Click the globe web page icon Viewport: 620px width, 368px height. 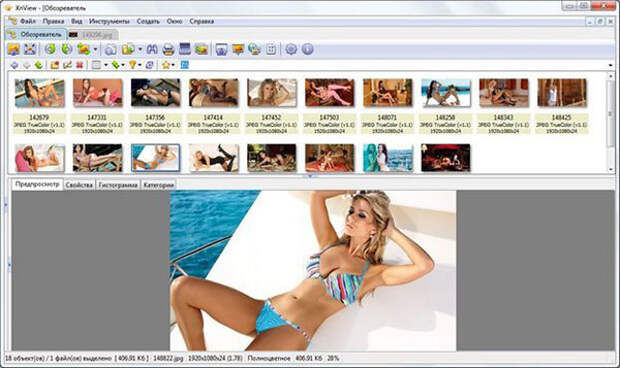coord(255,49)
